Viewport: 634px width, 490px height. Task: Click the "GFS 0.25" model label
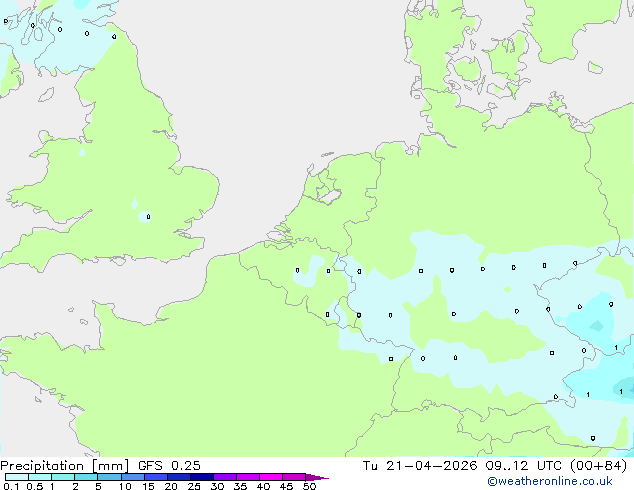click(x=169, y=466)
